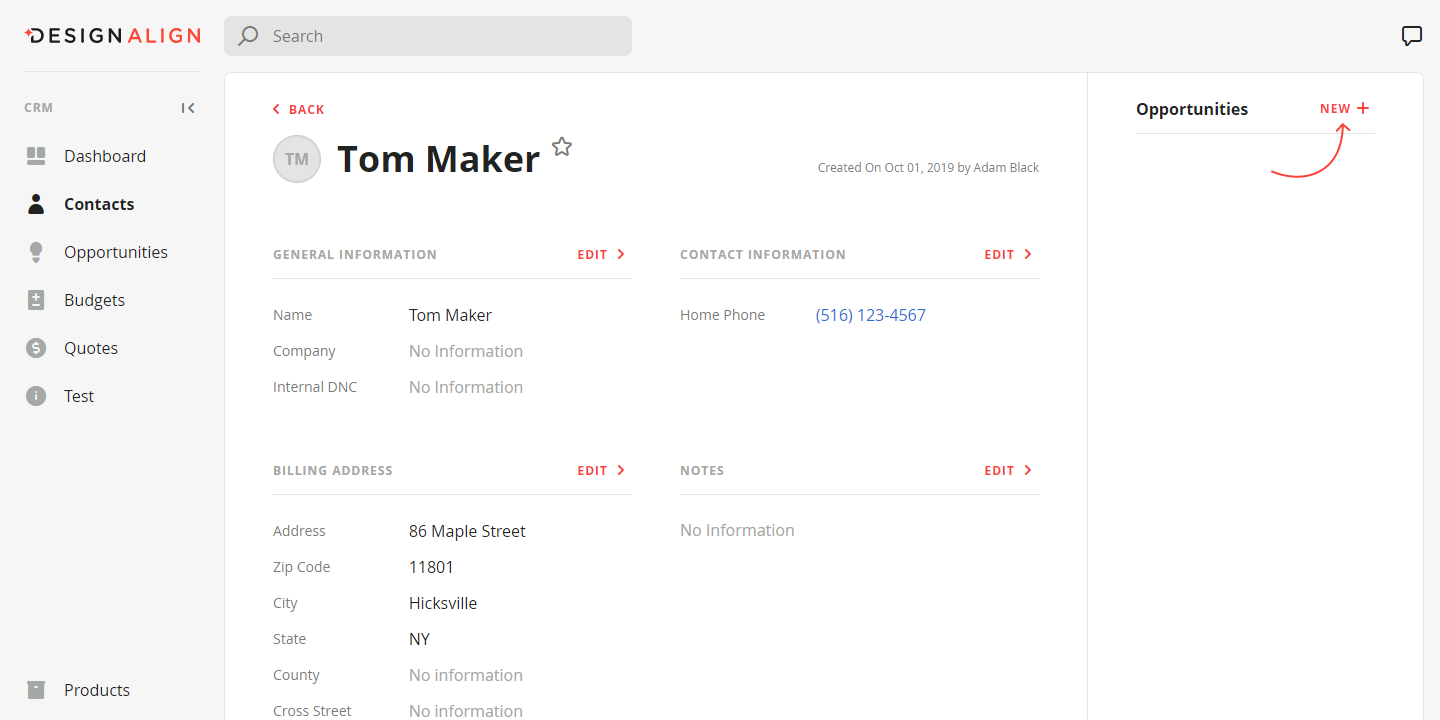The width and height of the screenshot is (1440, 720).
Task: Click the Contacts person icon
Action: (36, 204)
